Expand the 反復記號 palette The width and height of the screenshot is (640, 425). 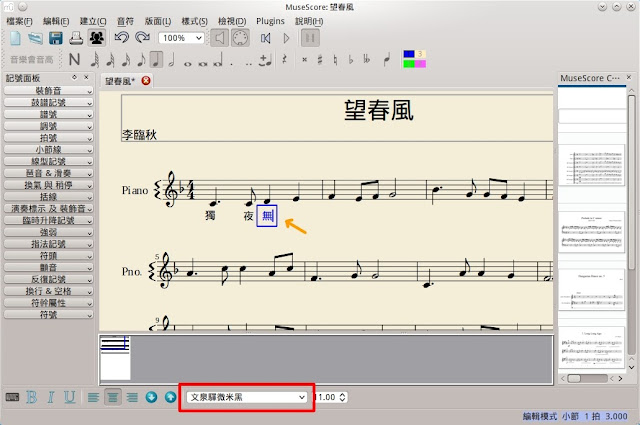pos(49,279)
